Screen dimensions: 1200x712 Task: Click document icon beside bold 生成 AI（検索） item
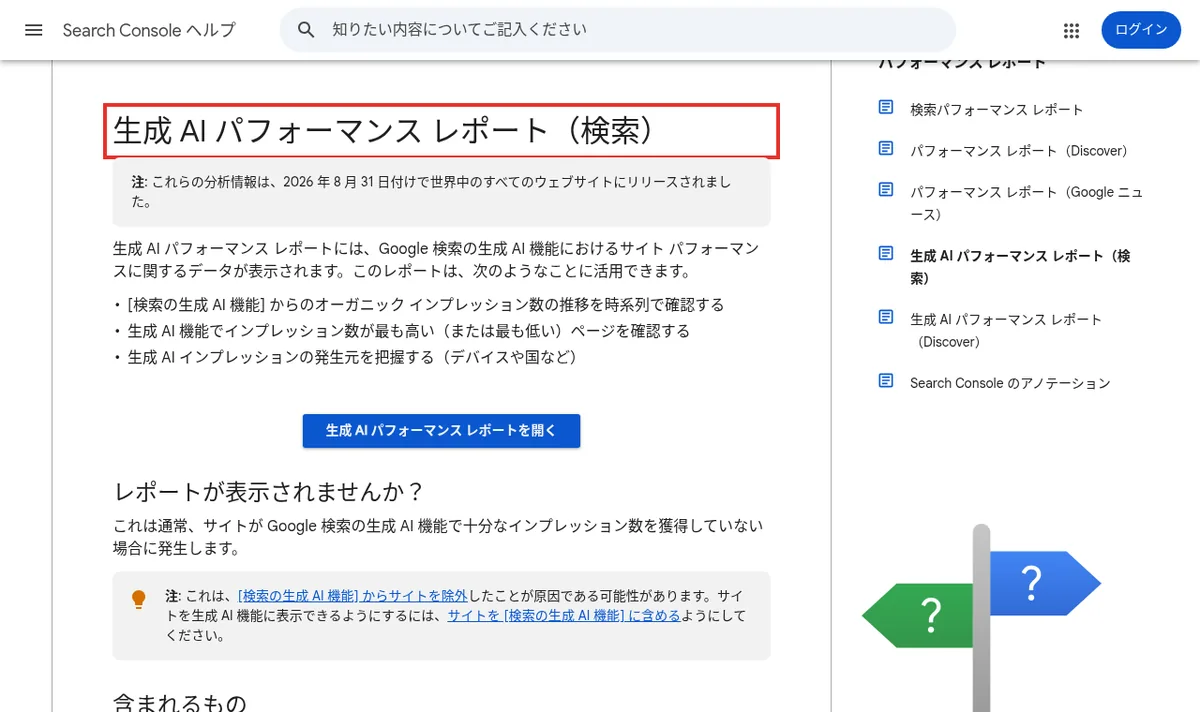coord(886,253)
